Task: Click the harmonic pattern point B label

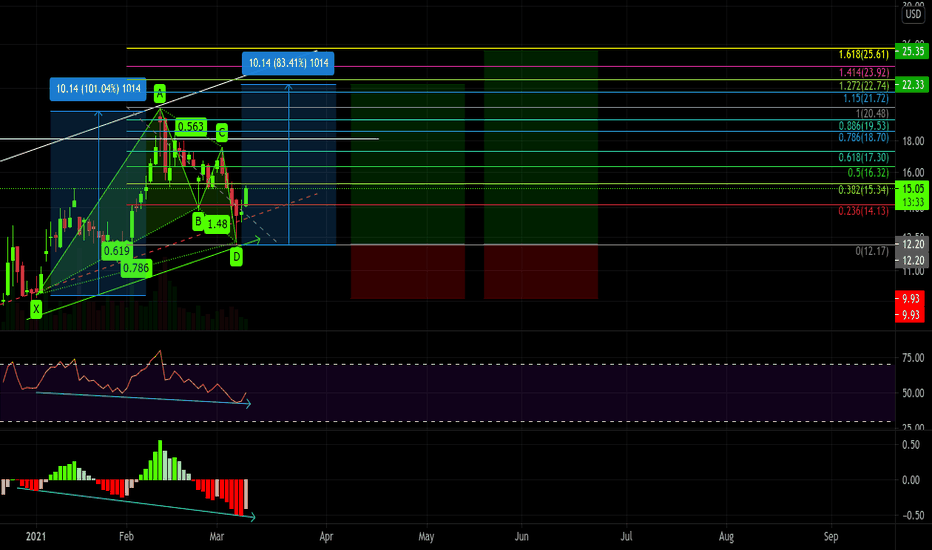Action: click(198, 222)
